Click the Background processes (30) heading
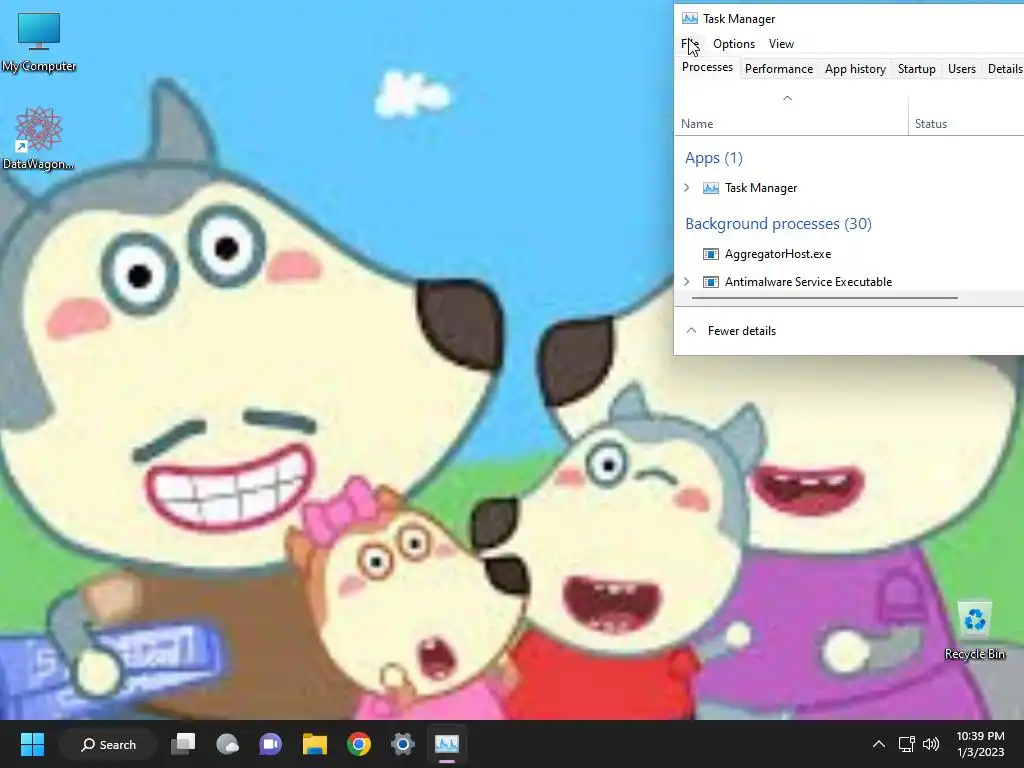 (x=778, y=224)
